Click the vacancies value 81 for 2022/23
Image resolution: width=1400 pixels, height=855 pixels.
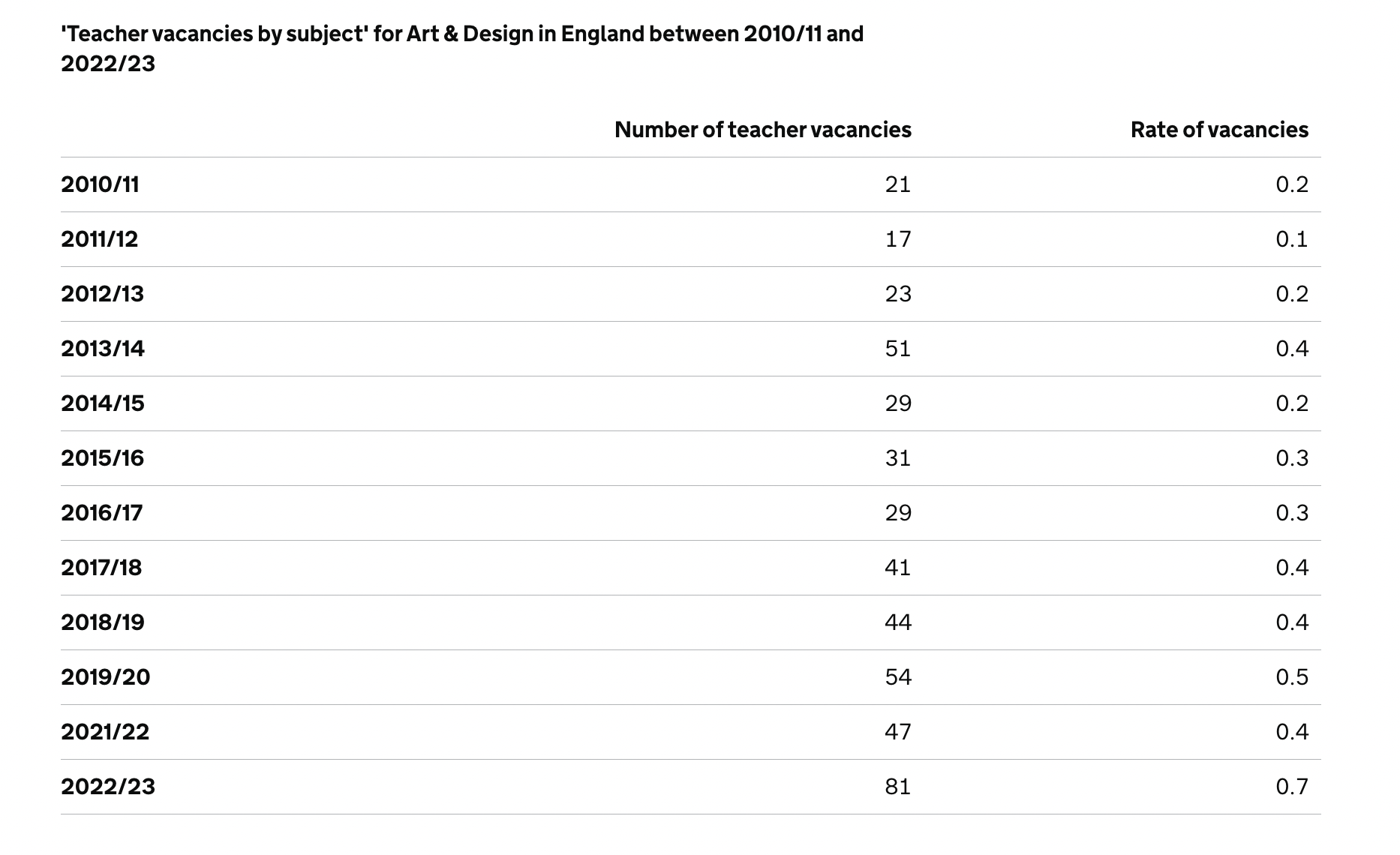point(898,787)
